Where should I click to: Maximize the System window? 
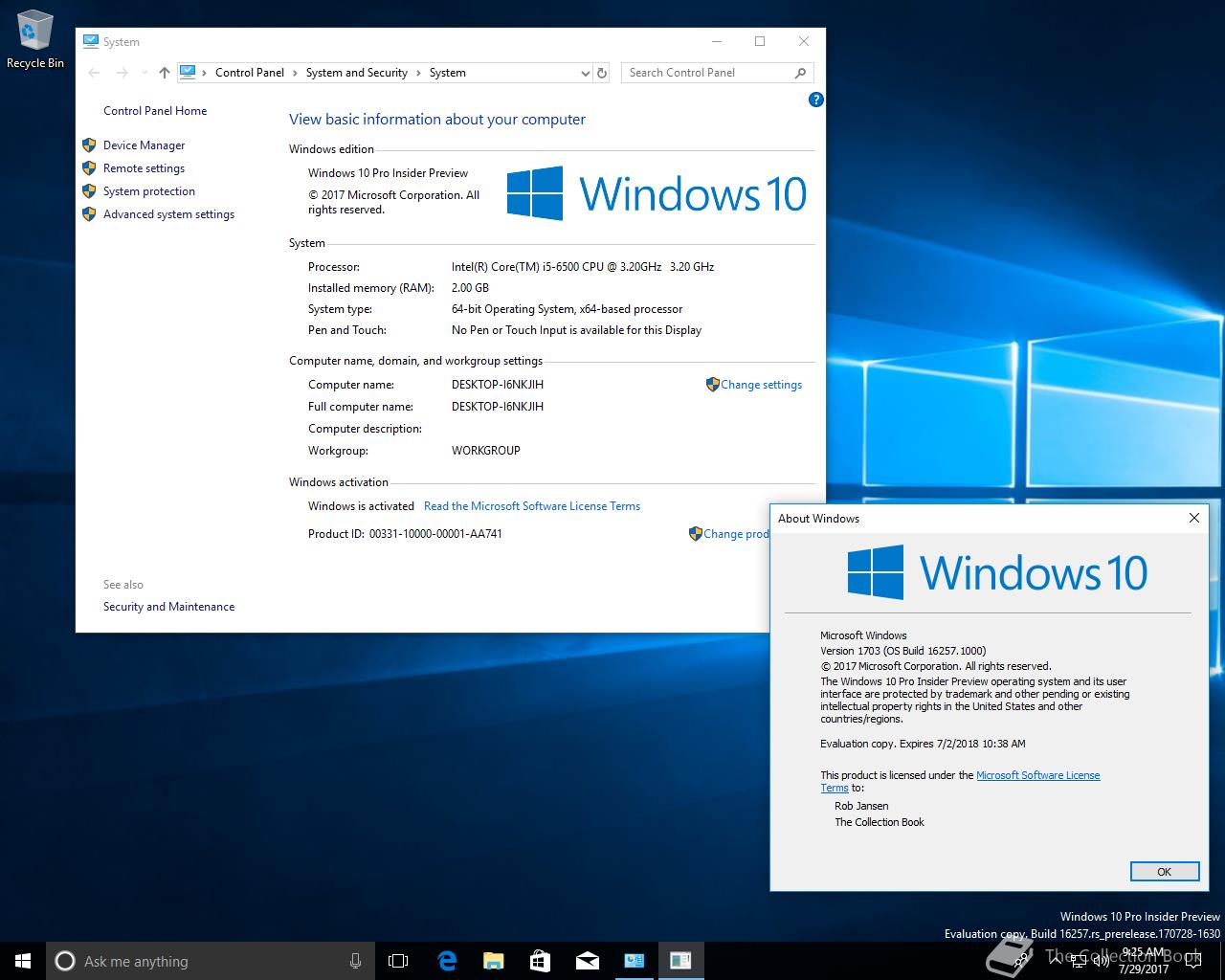760,41
